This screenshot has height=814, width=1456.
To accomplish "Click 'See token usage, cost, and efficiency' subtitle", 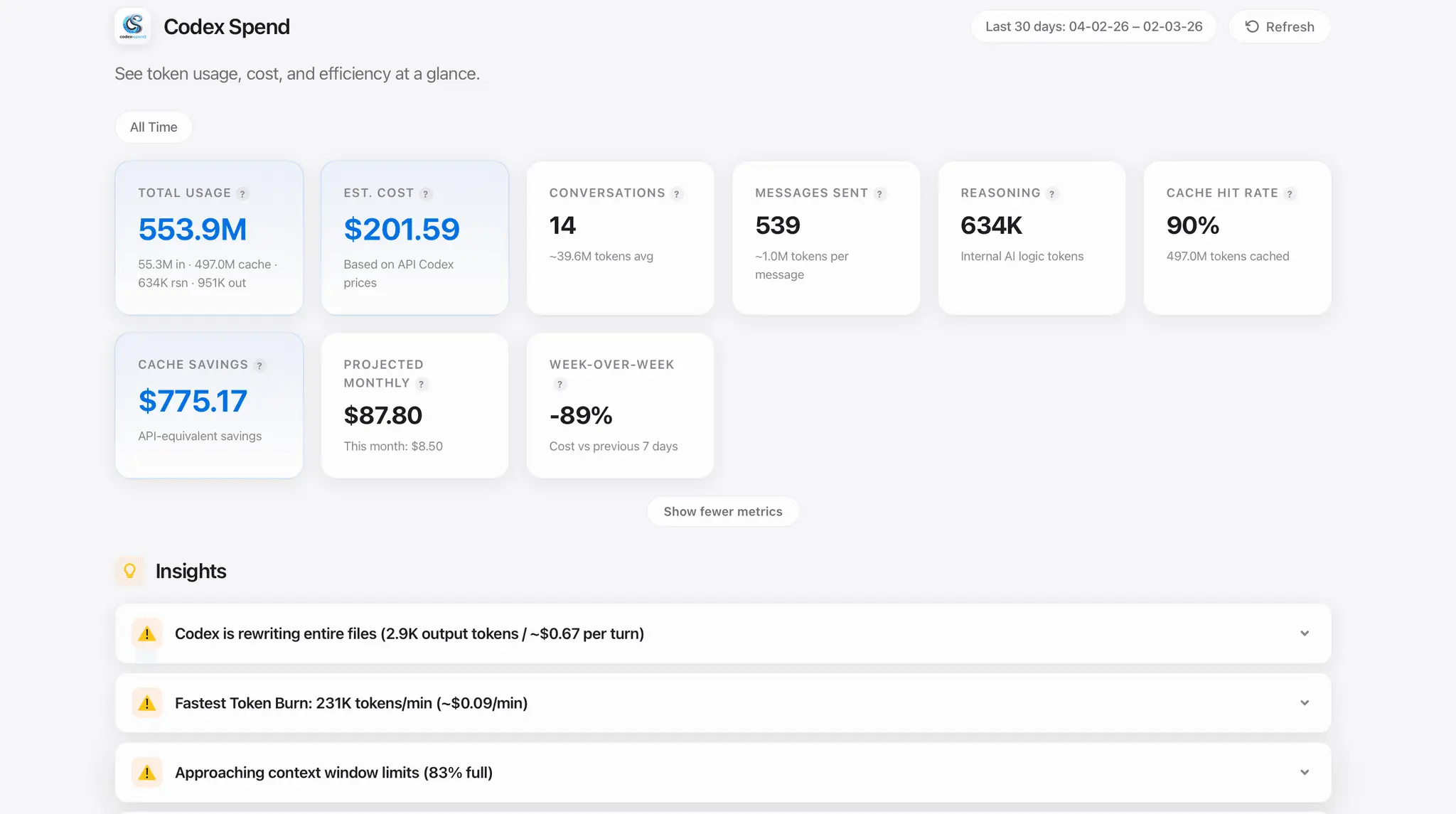I will [x=297, y=74].
